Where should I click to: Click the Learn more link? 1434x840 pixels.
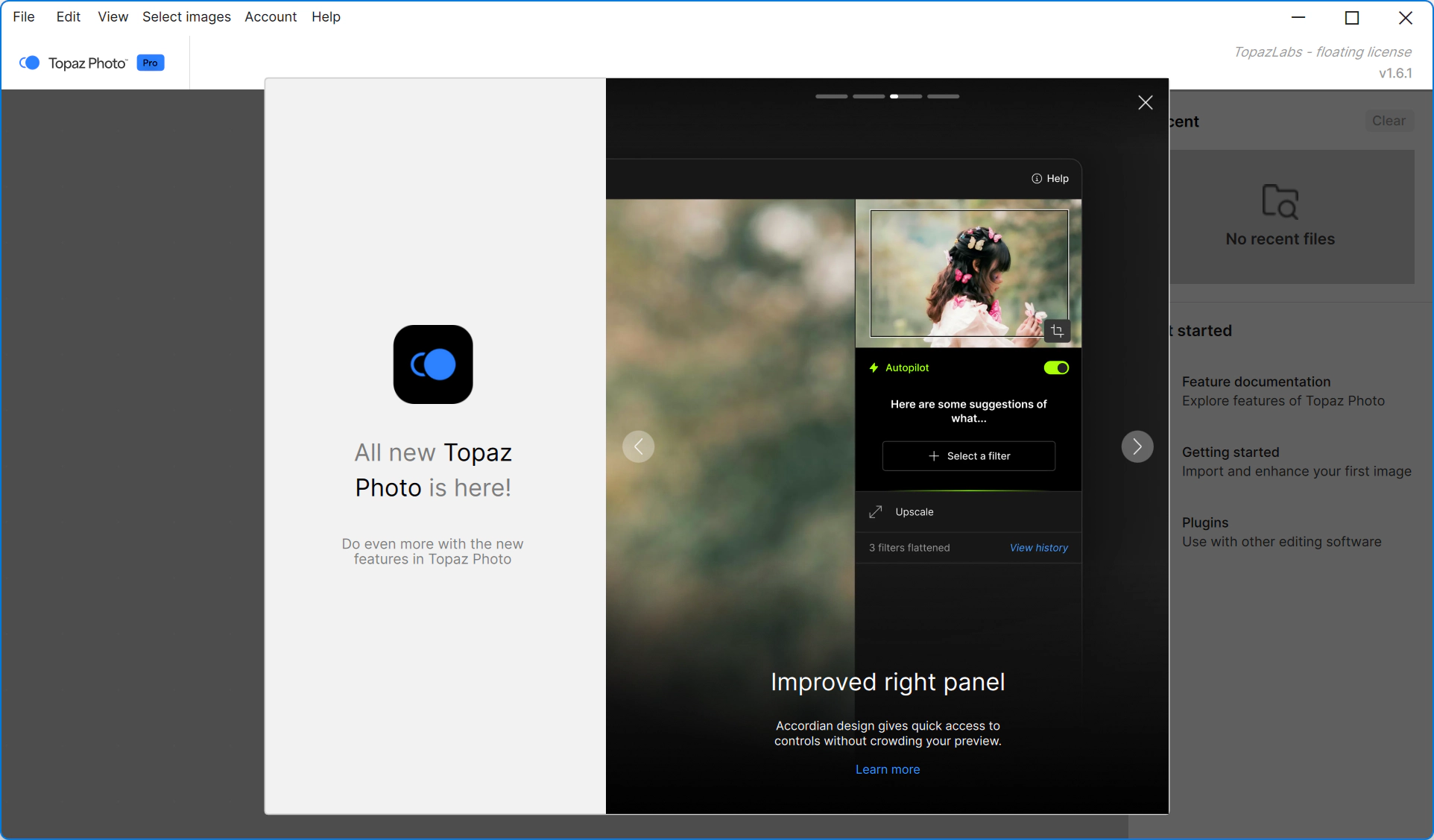(888, 769)
